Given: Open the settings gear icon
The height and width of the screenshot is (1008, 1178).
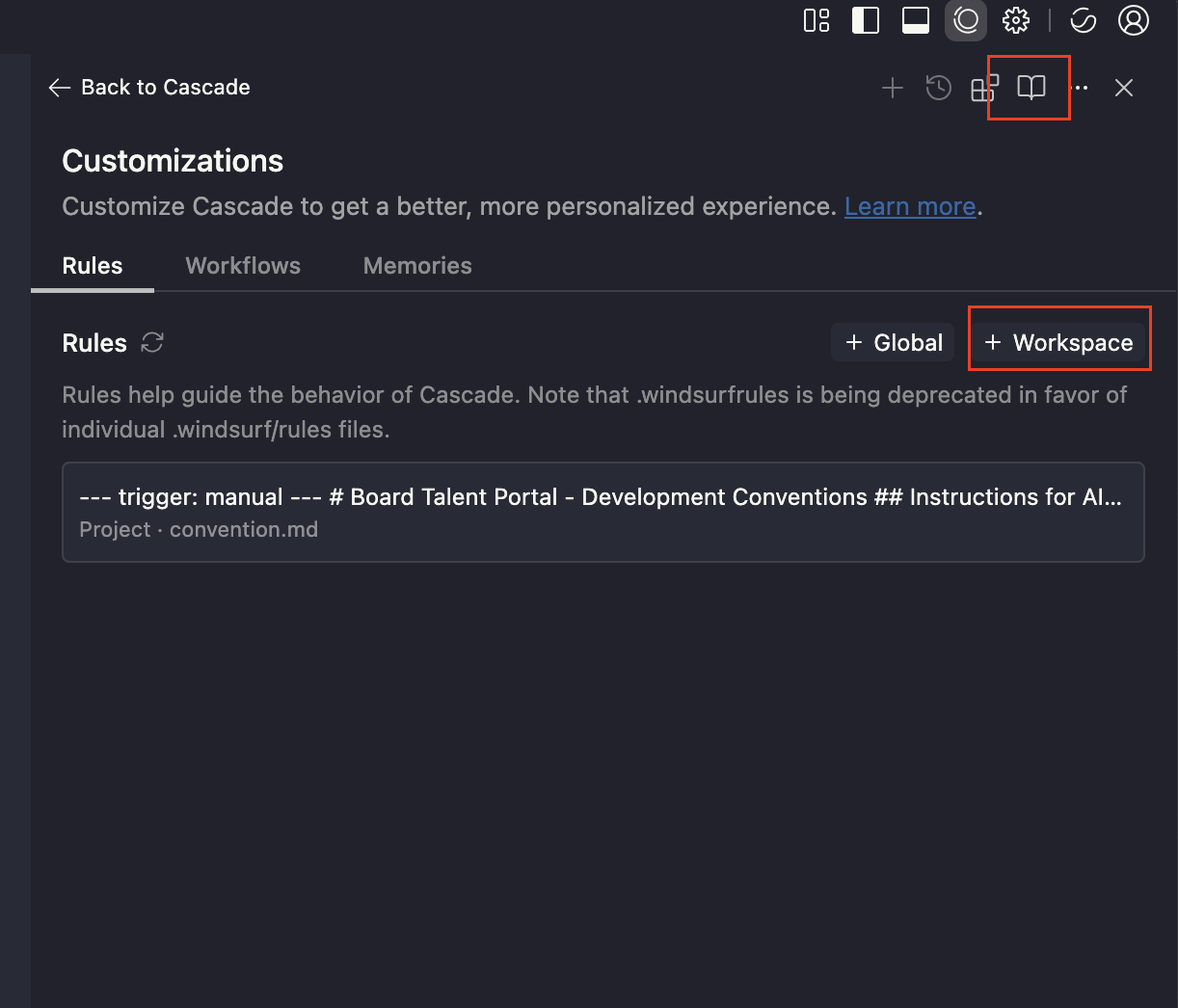Looking at the screenshot, I should coord(1016,20).
